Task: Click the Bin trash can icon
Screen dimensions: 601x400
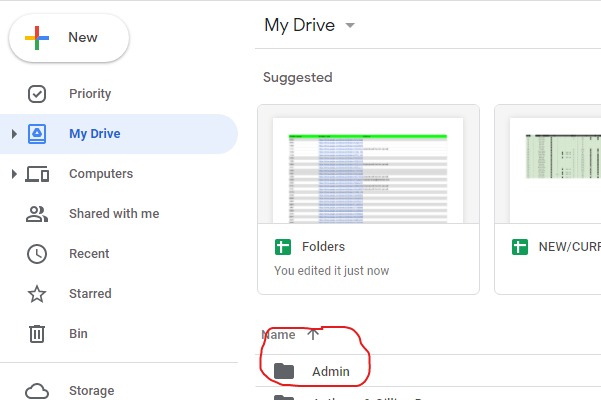Action: pos(37,334)
